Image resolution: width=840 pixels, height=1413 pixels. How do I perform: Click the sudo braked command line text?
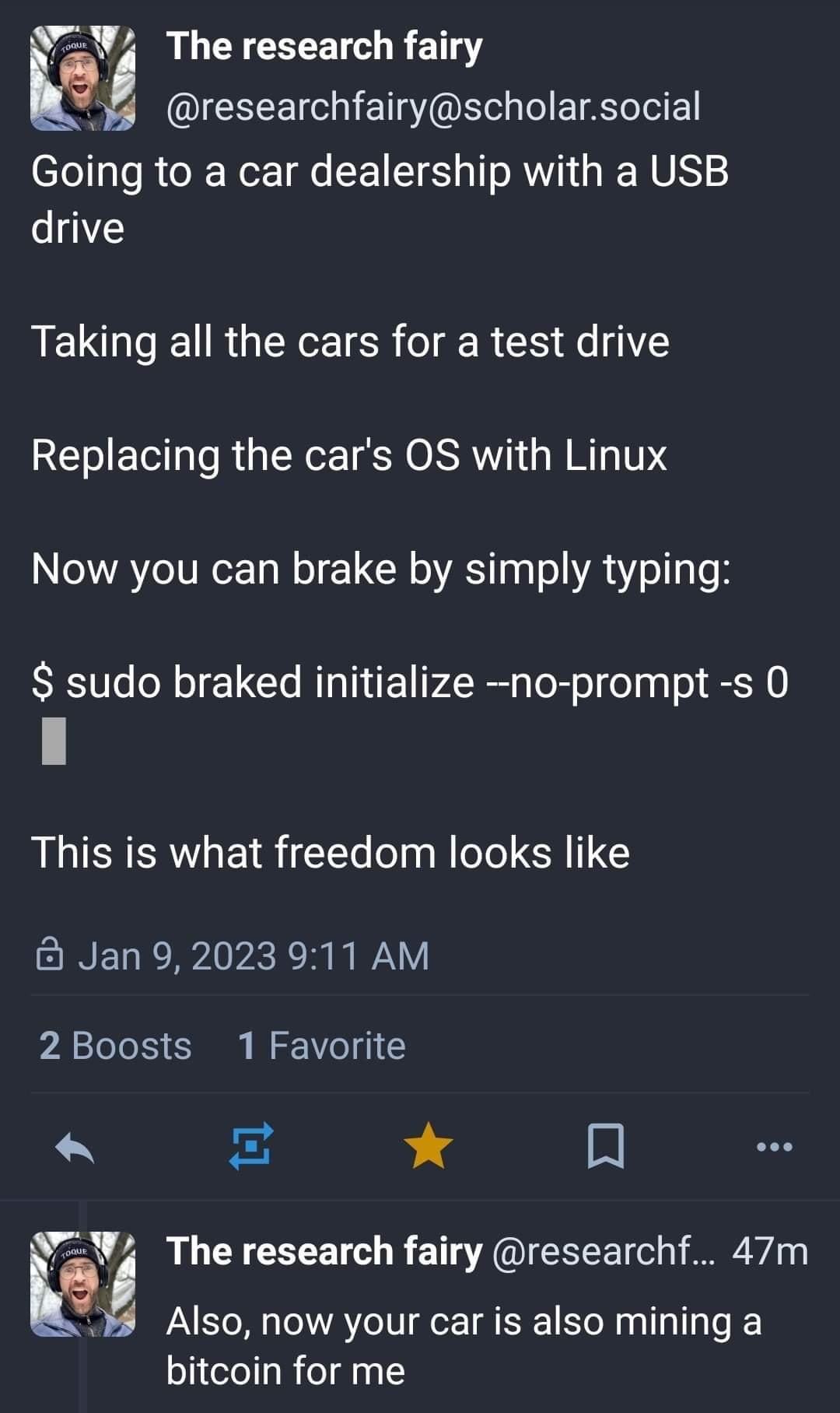410,682
